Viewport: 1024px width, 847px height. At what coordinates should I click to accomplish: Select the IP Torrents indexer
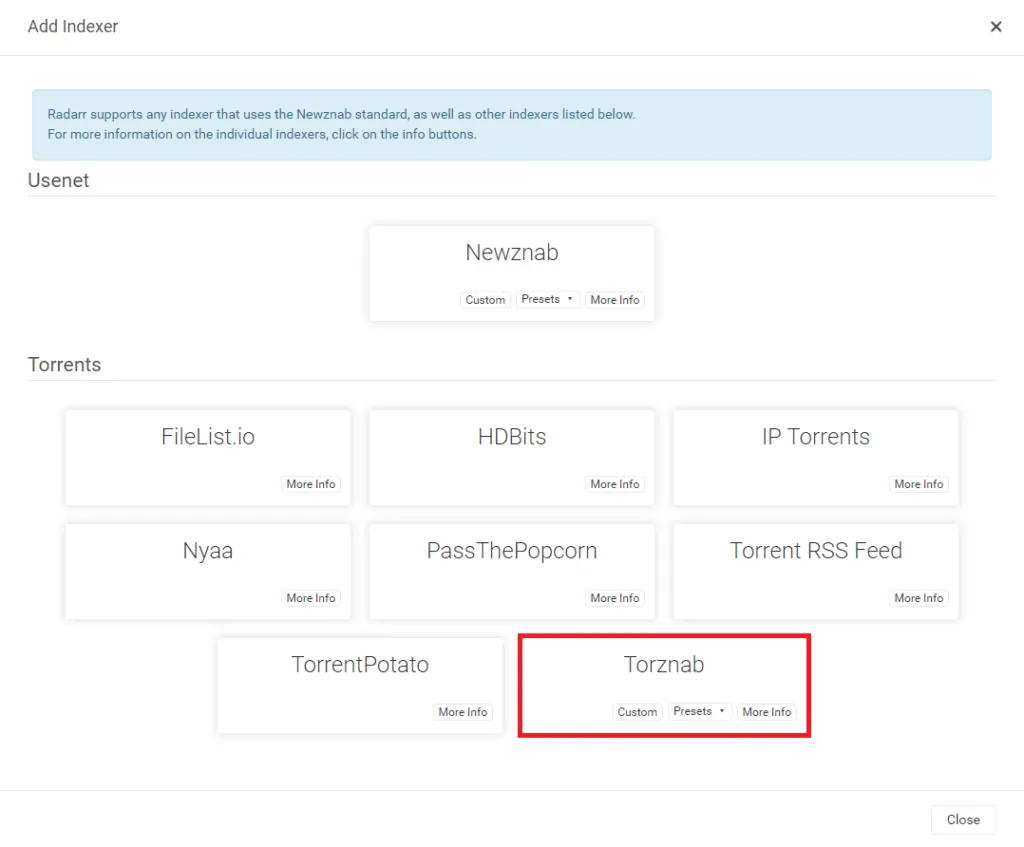click(815, 437)
